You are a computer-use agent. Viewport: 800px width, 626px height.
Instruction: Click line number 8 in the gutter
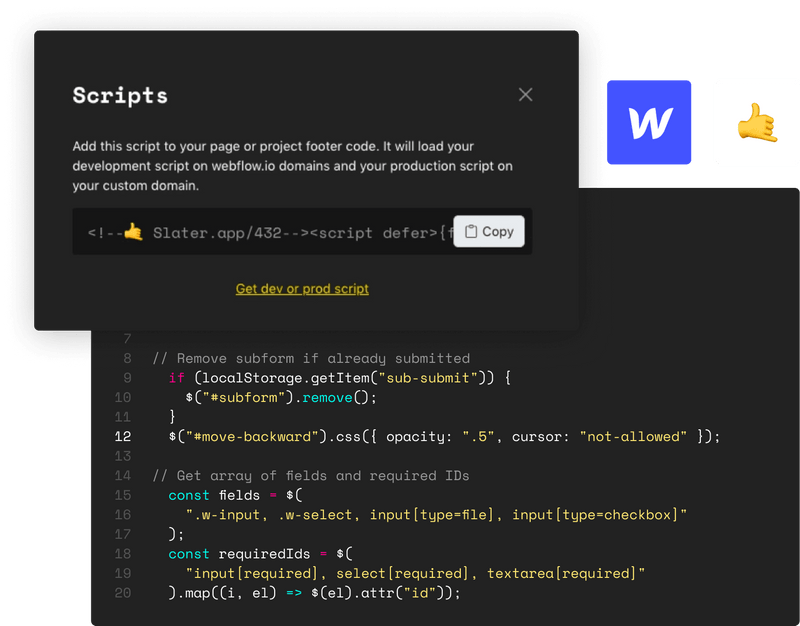coord(127,358)
